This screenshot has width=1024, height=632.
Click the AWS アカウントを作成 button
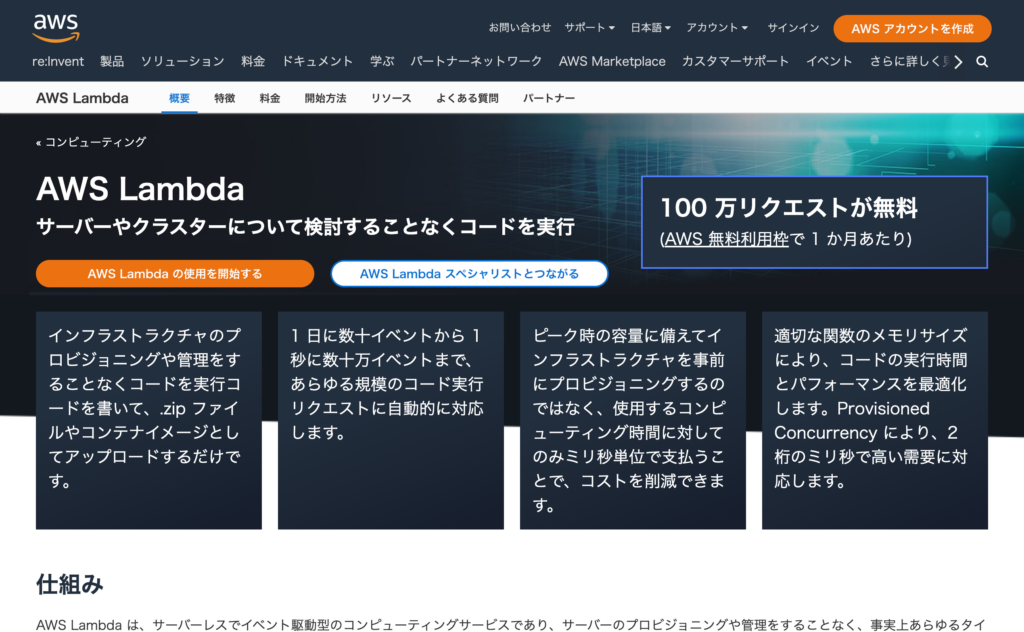click(x=912, y=28)
